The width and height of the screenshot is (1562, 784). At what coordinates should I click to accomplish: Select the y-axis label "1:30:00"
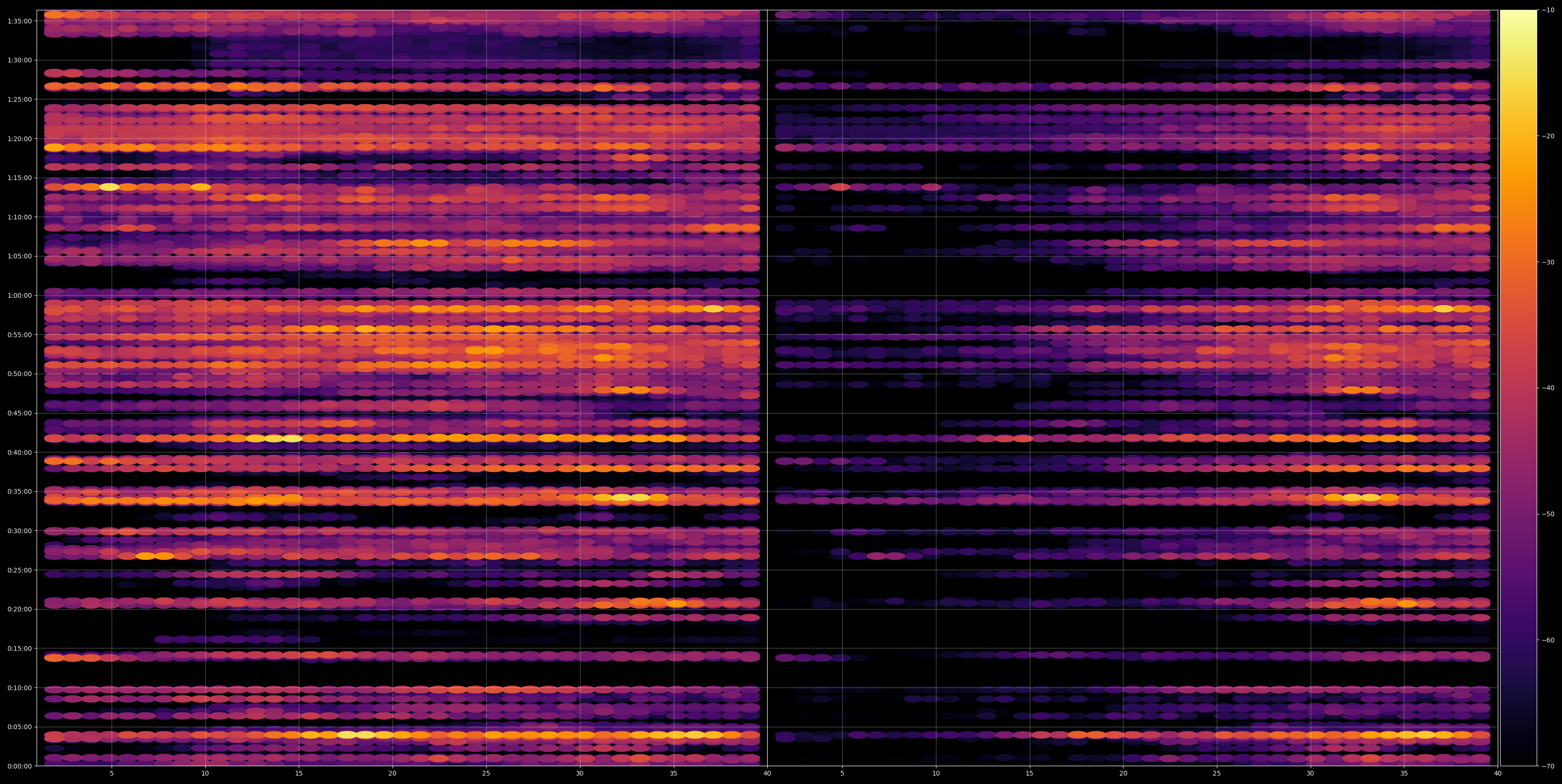pos(19,60)
